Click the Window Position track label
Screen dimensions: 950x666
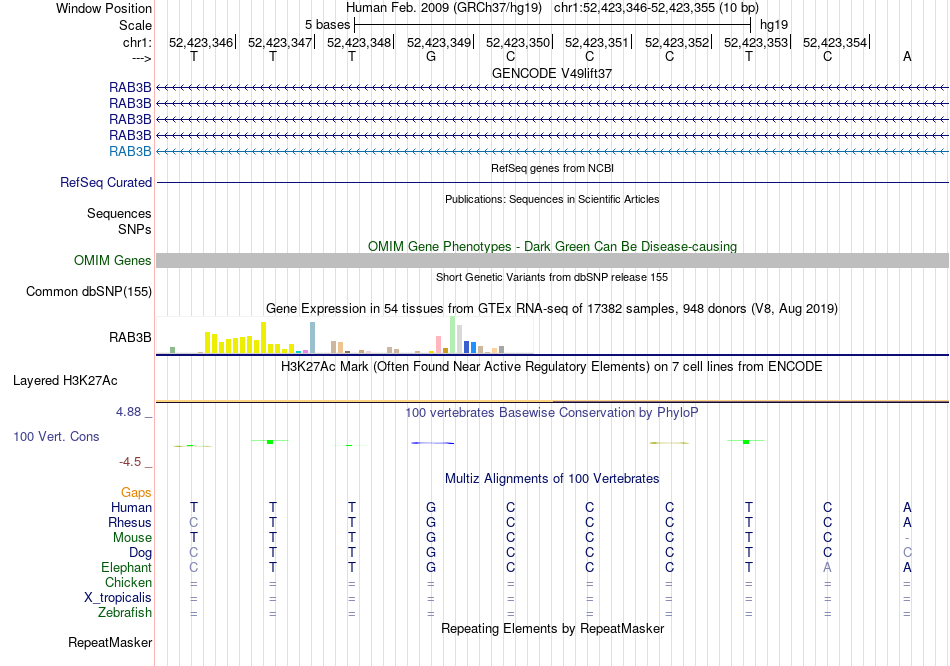104,8
